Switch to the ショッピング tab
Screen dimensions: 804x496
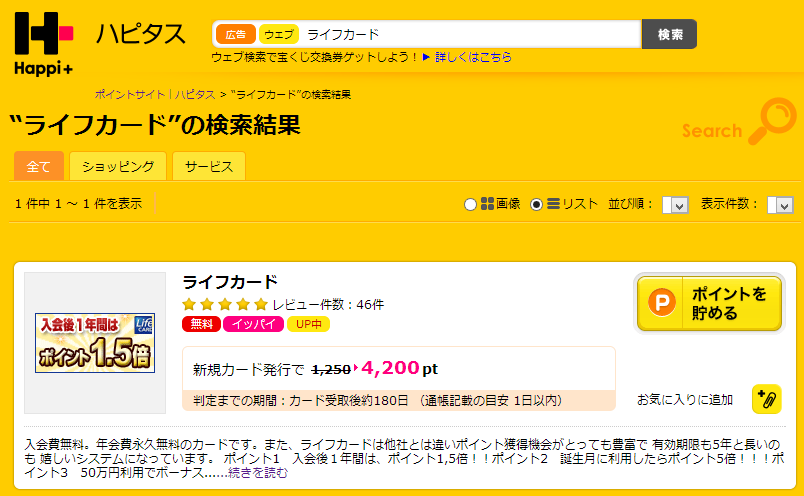pyautogui.click(x=118, y=166)
